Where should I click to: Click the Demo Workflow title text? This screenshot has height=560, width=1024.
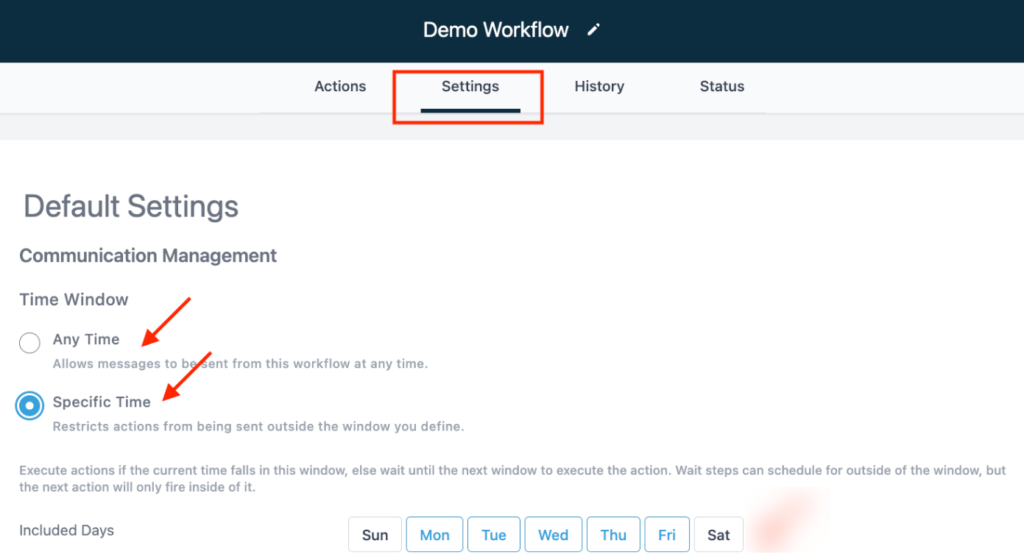495,30
